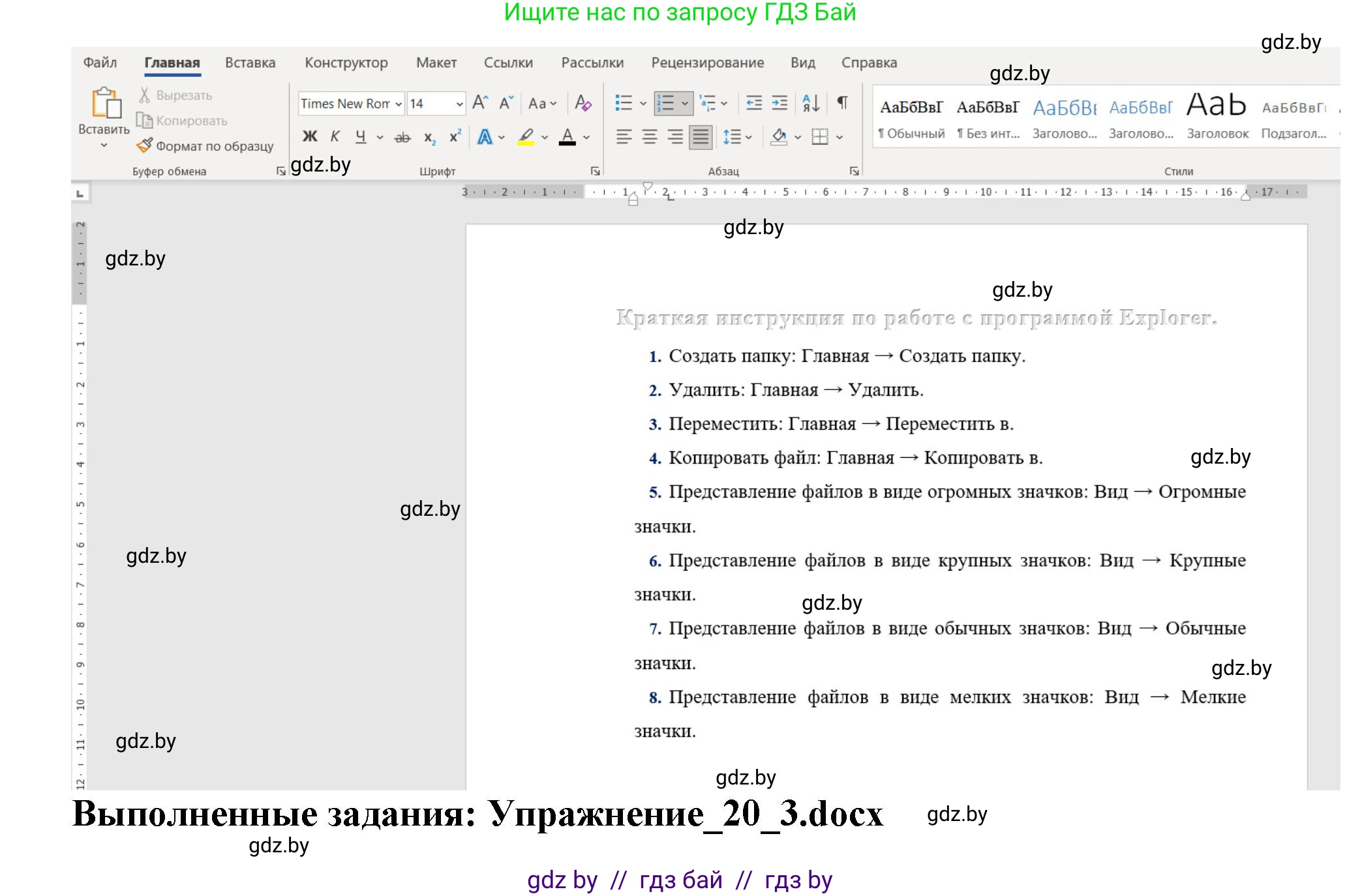Open the Справка tab
Screen dimensions: 1362x896
tap(869, 63)
